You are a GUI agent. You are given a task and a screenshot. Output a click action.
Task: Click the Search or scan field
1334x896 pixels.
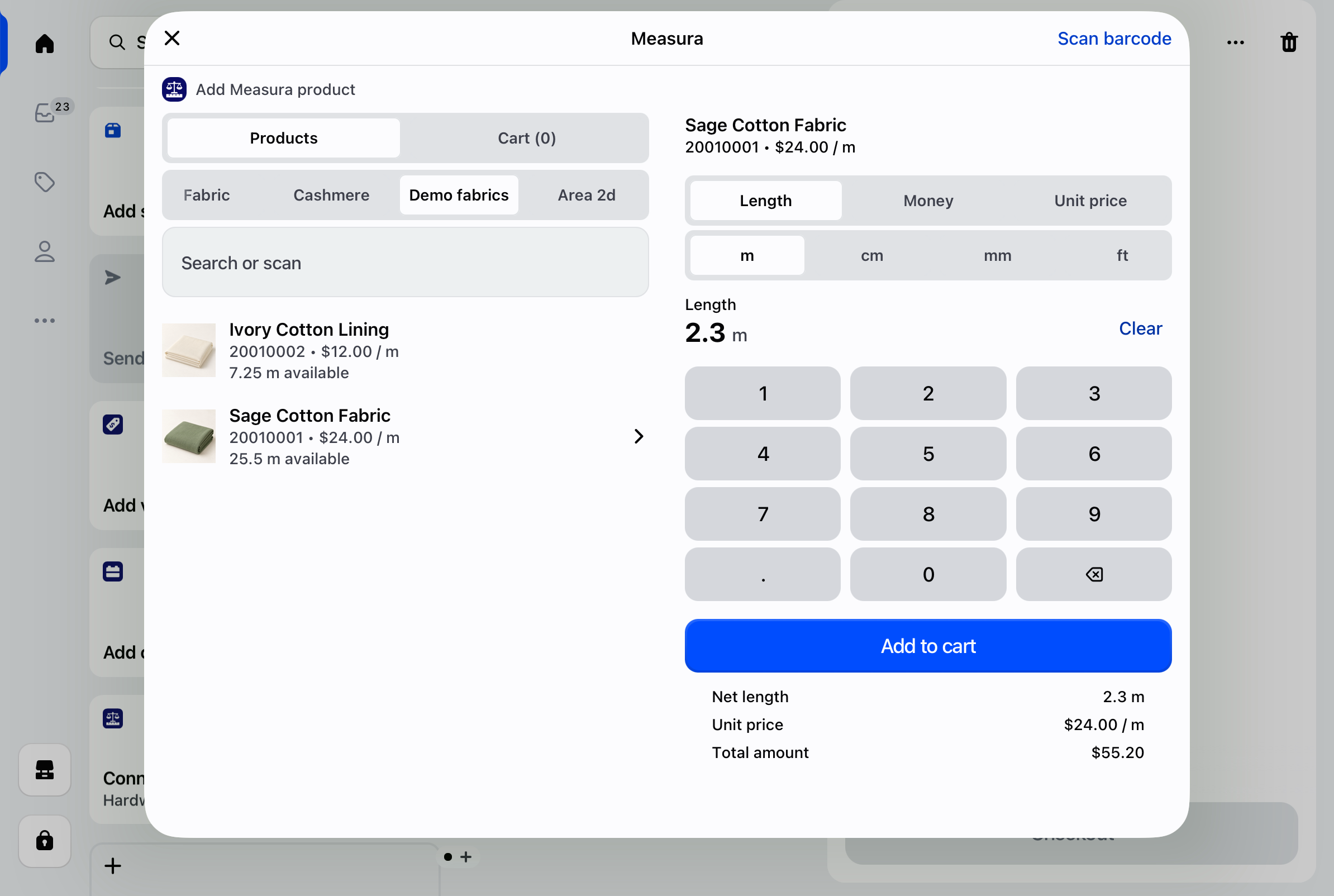405,263
